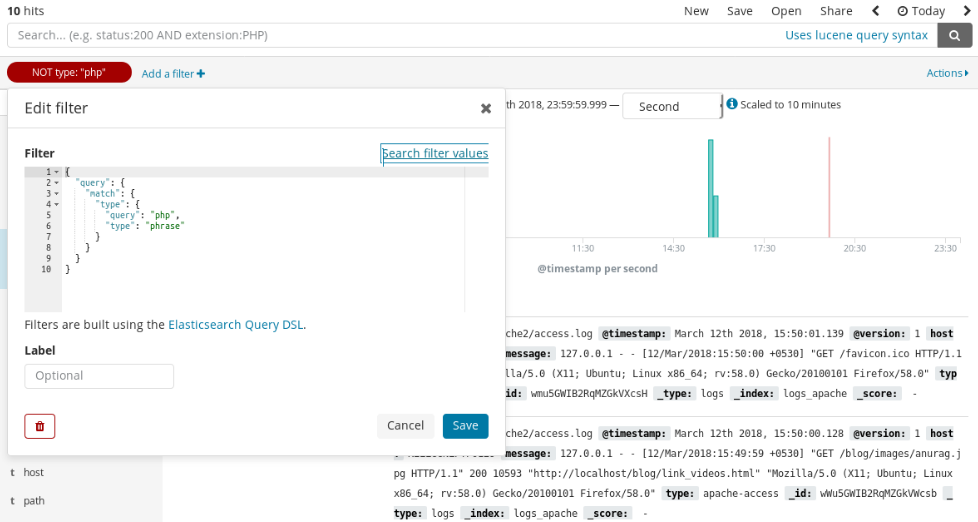Toggle the NOT type "php" filter pill
This screenshot has width=978, height=522.
(69, 72)
